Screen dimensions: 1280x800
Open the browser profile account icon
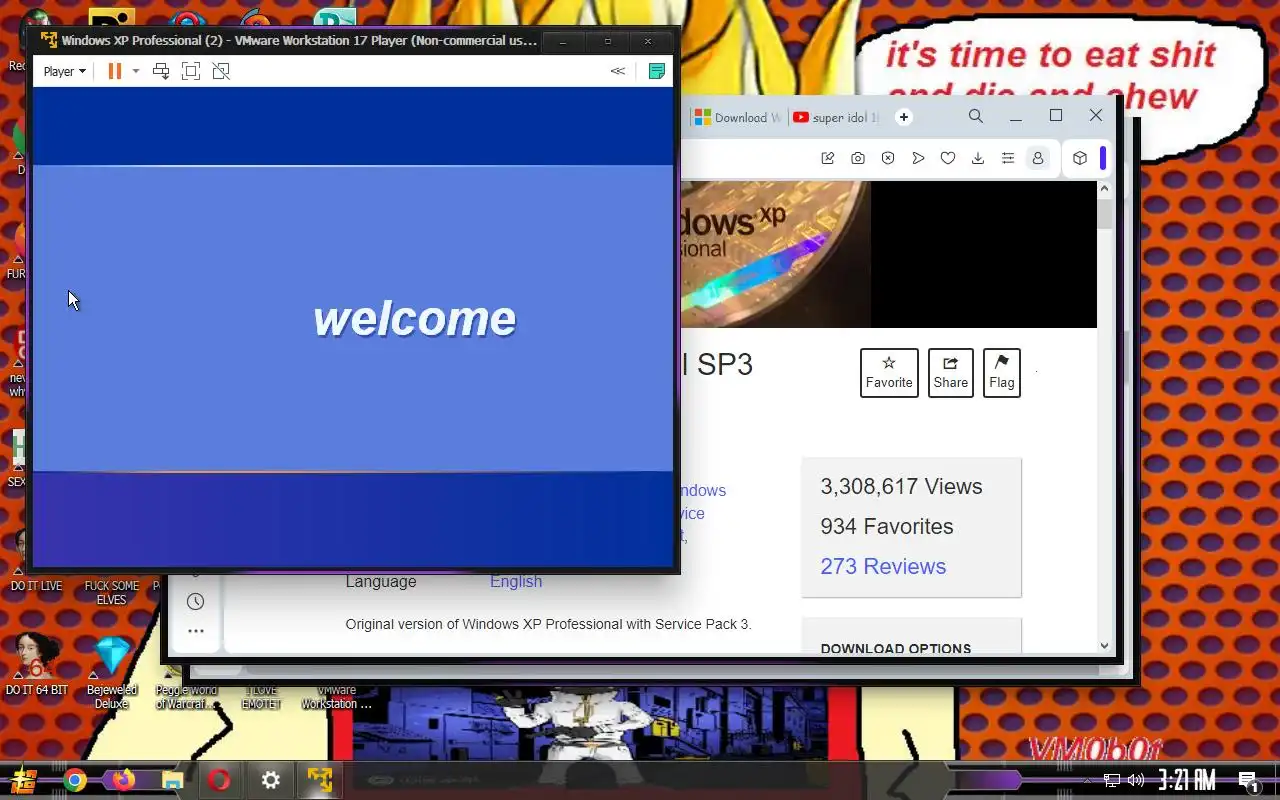click(x=1038, y=158)
